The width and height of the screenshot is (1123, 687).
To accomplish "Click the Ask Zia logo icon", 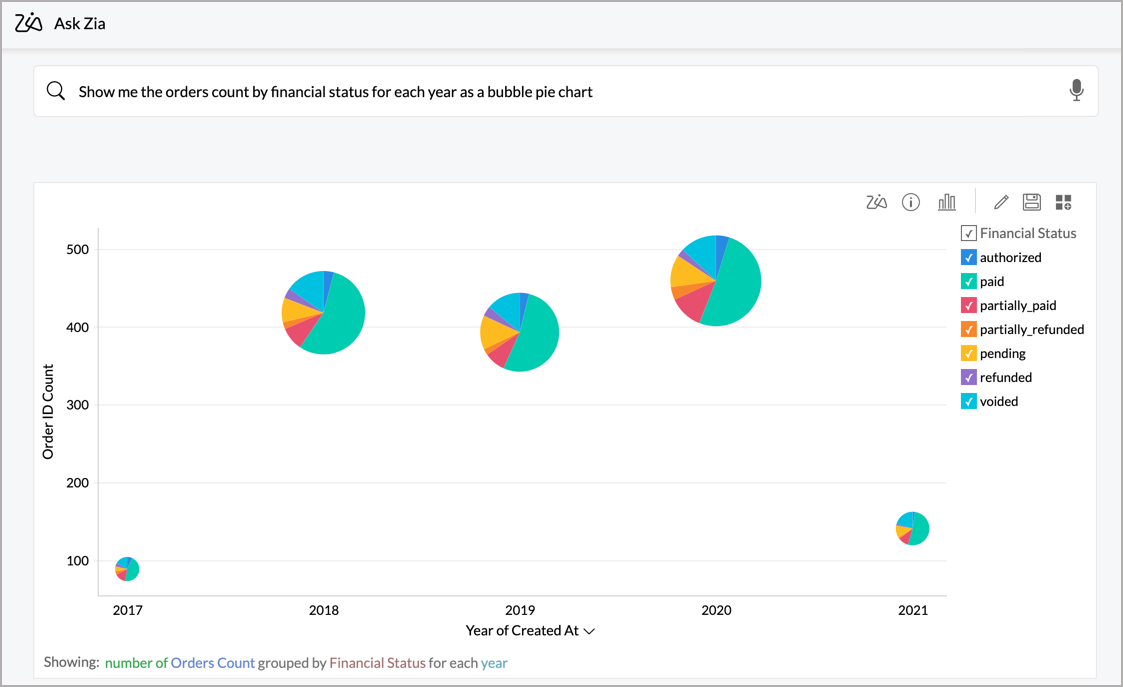I will tap(29, 23).
